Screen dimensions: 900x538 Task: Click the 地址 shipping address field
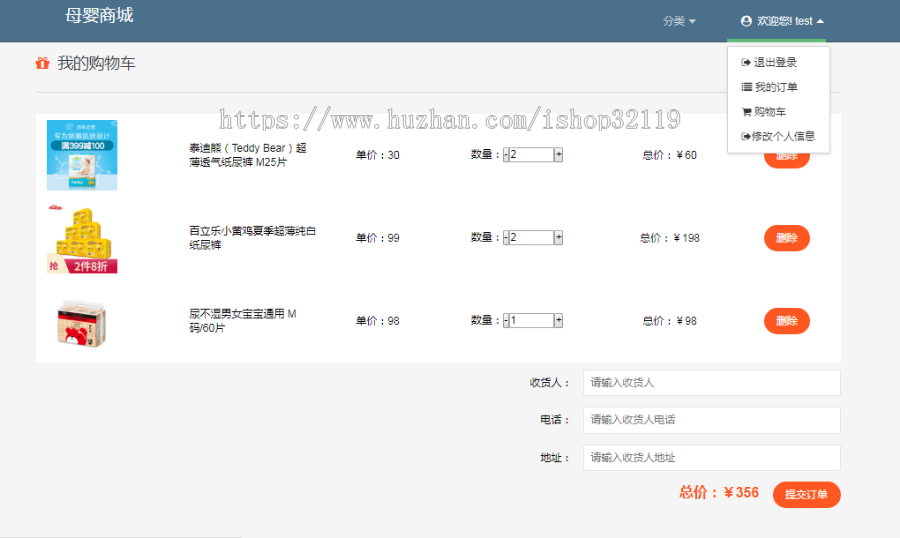coord(712,458)
